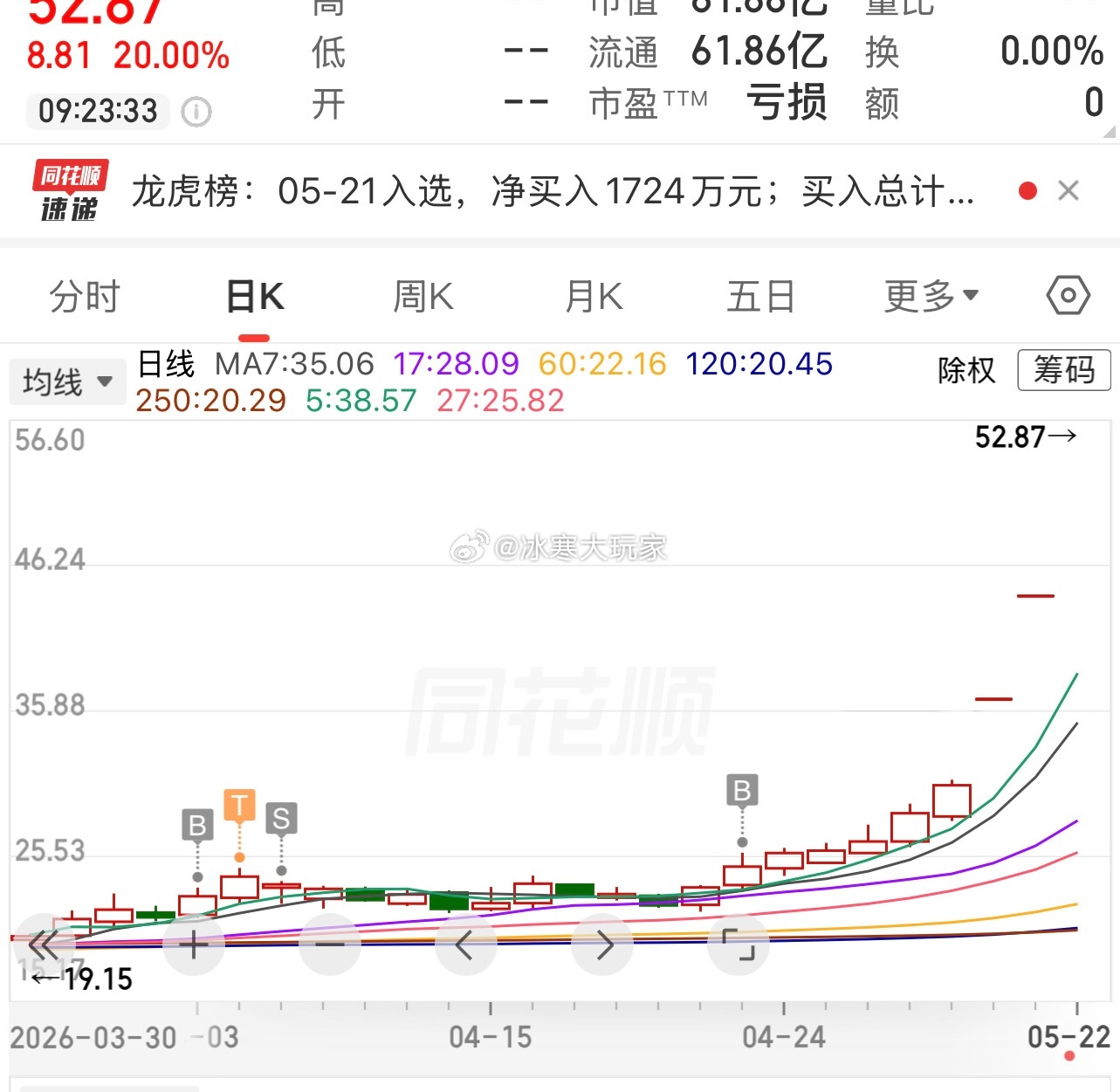Tap the brown 250:20.29 moving average label
Screen dimensions: 1120x1092
click(x=210, y=401)
